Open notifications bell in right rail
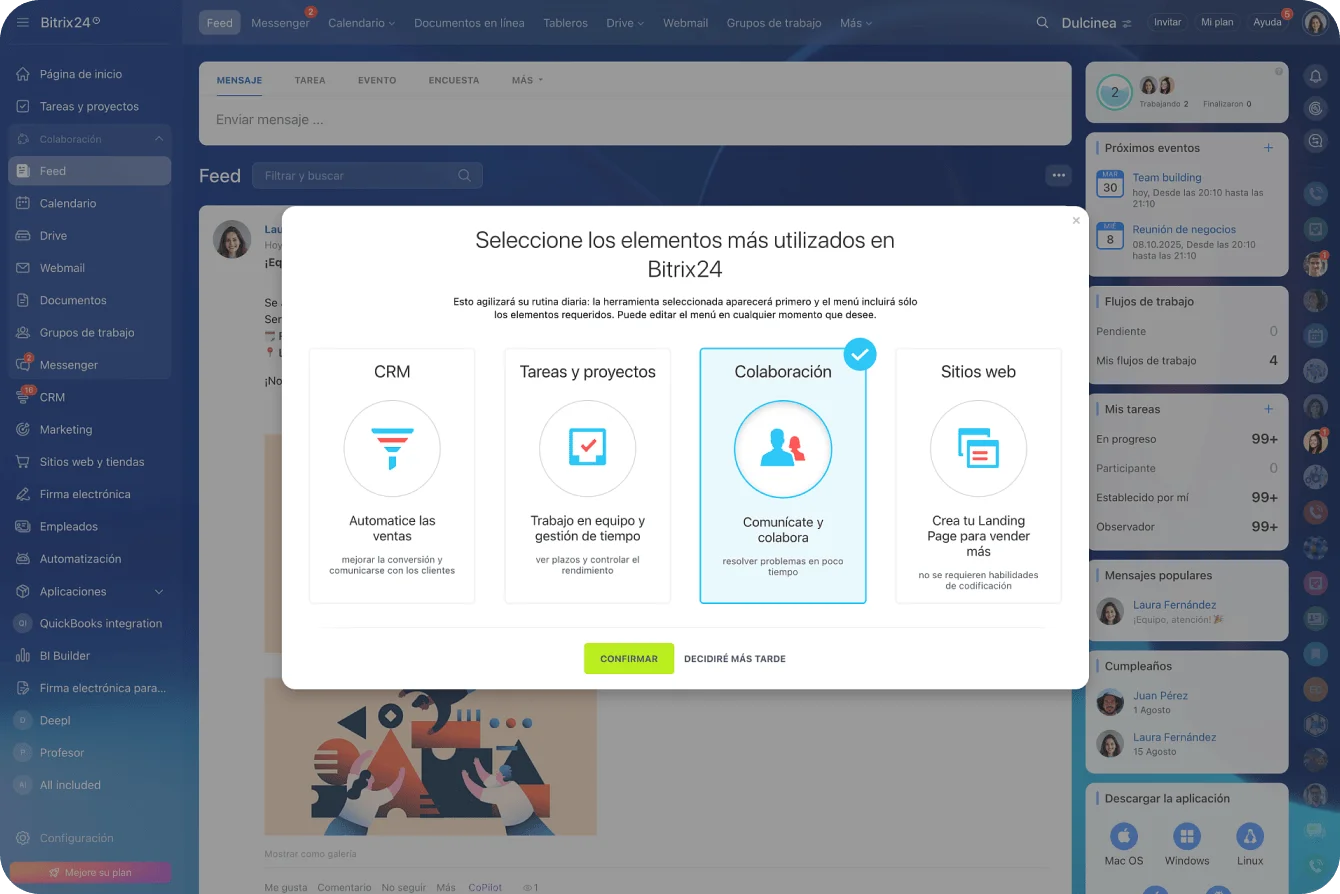 [1315, 77]
